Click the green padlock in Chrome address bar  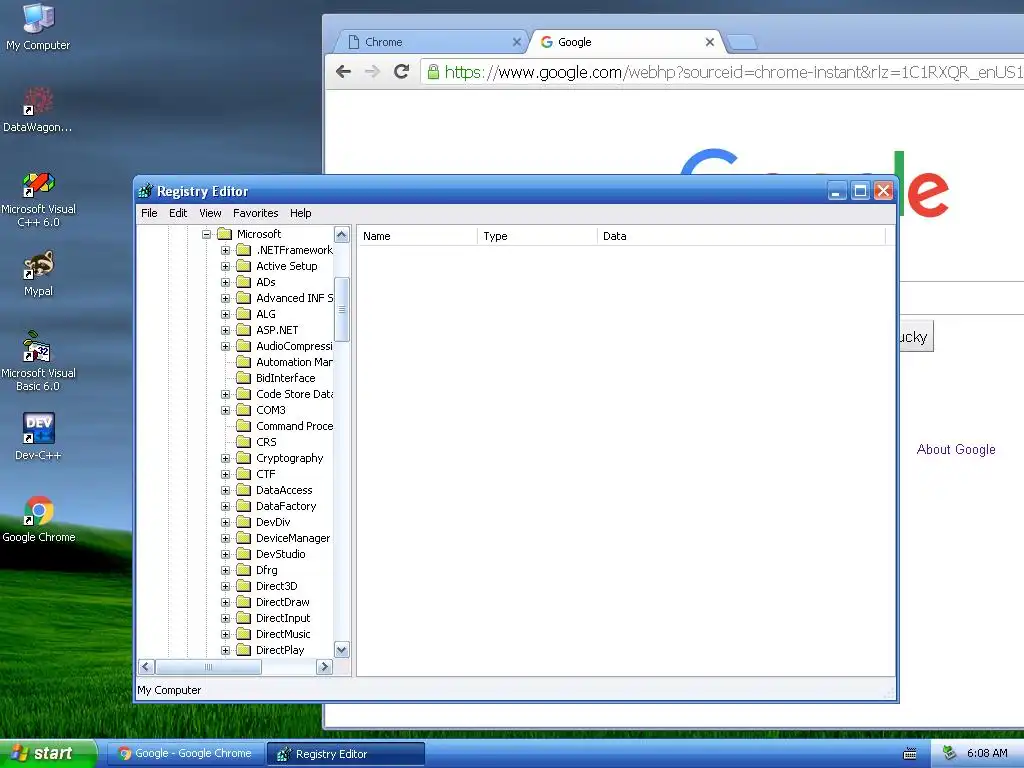433,72
